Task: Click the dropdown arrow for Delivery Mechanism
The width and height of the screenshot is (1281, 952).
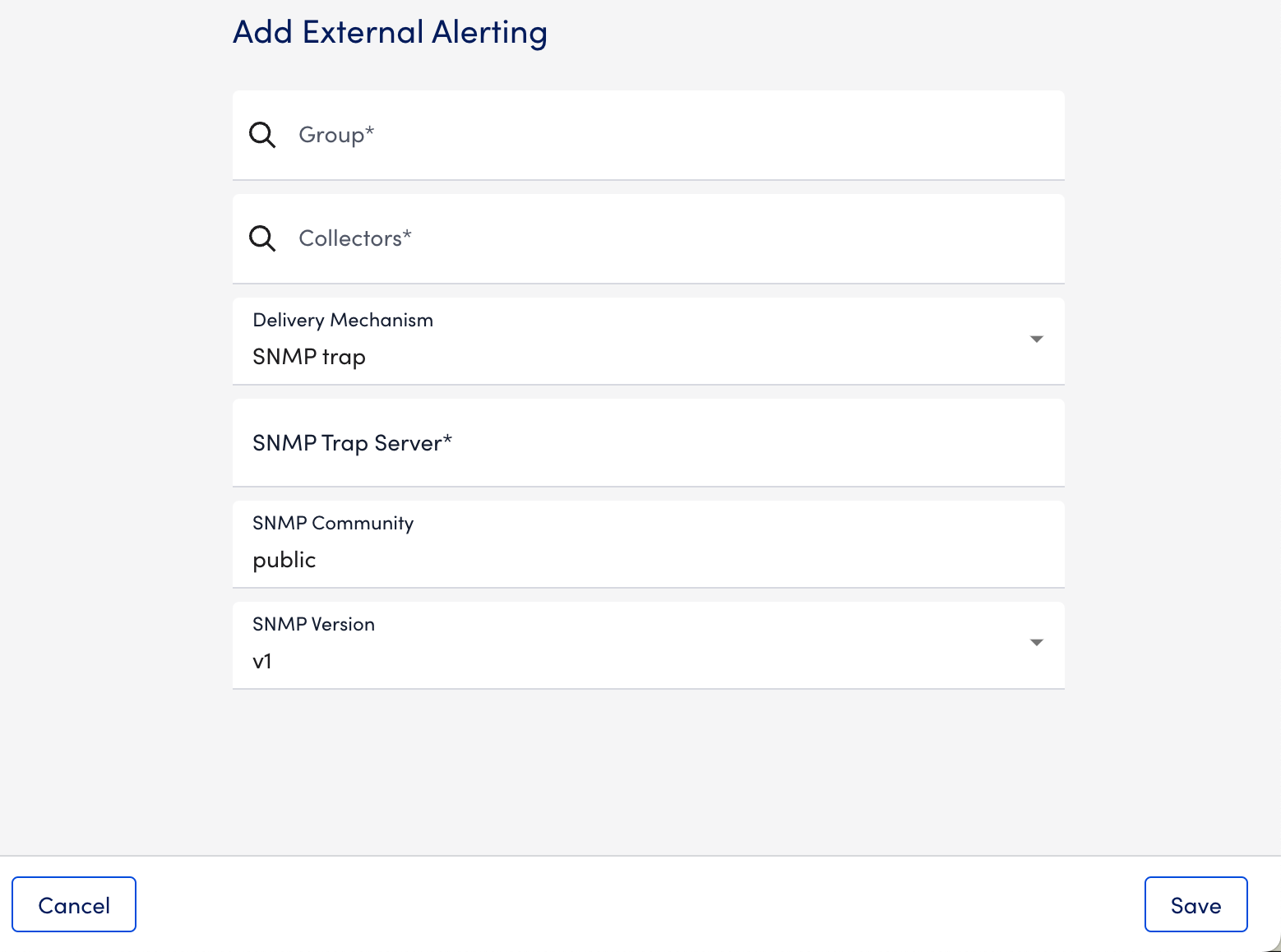Action: pos(1036,339)
